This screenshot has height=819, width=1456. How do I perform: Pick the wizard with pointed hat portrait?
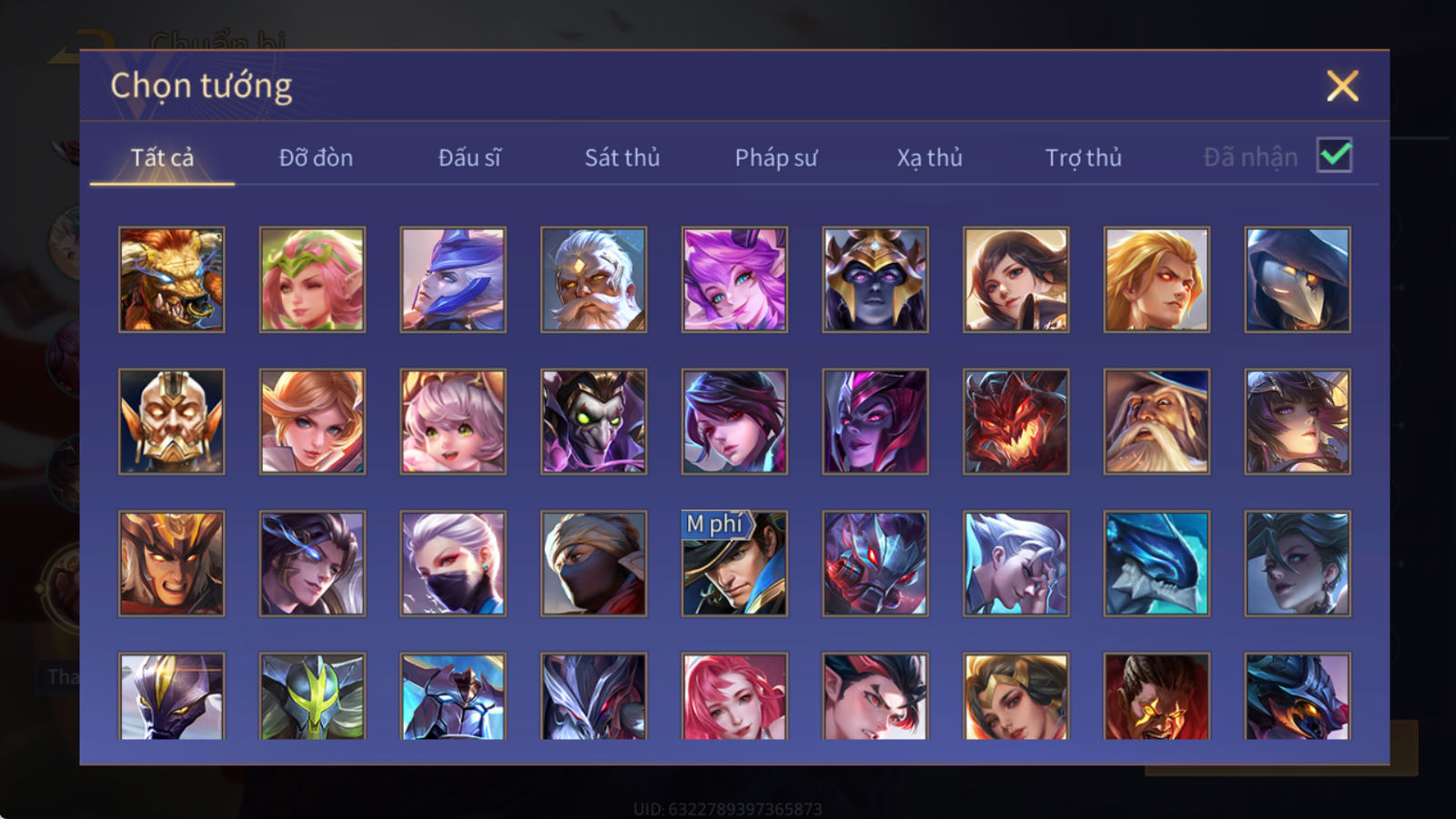(1157, 421)
